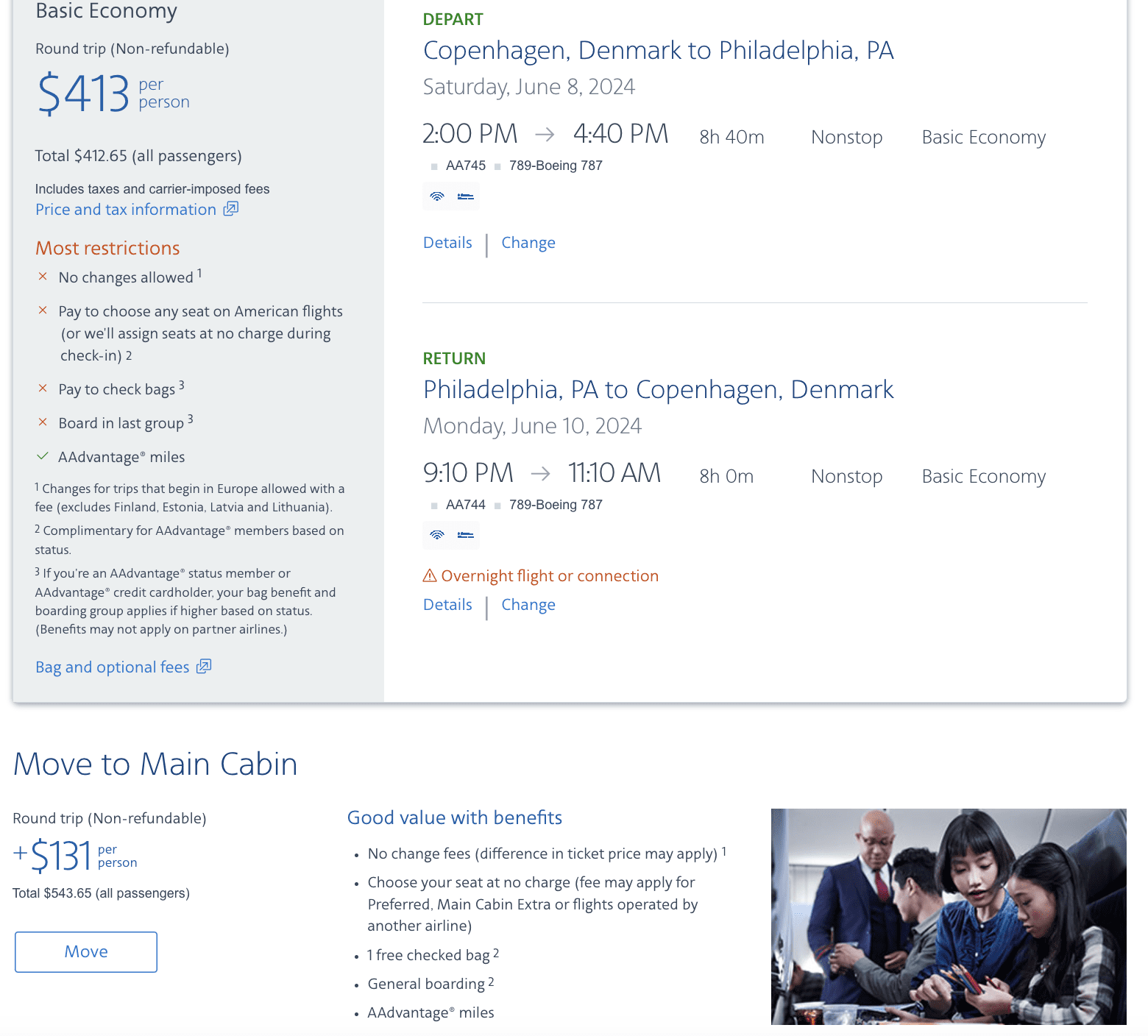Viewport: 1148px width, 1036px height.
Task: Open Details for the Copenhagen to Philadelphia flight
Action: tap(447, 243)
